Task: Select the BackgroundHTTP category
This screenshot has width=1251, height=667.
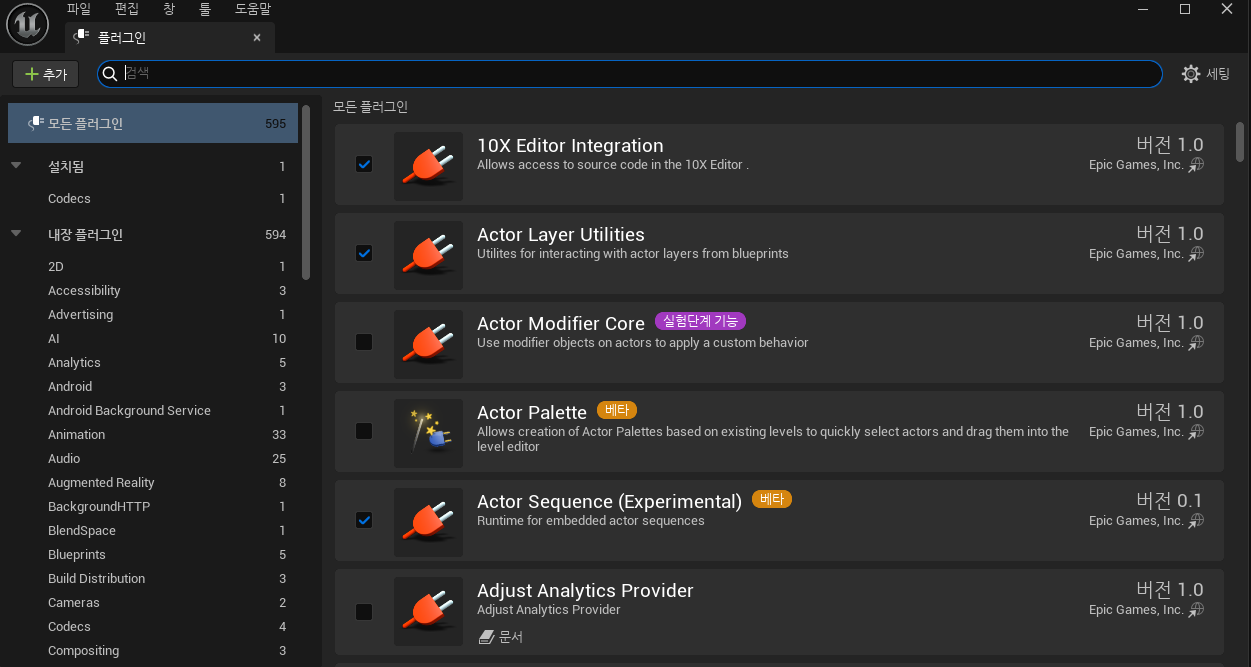Action: (x=153, y=507)
